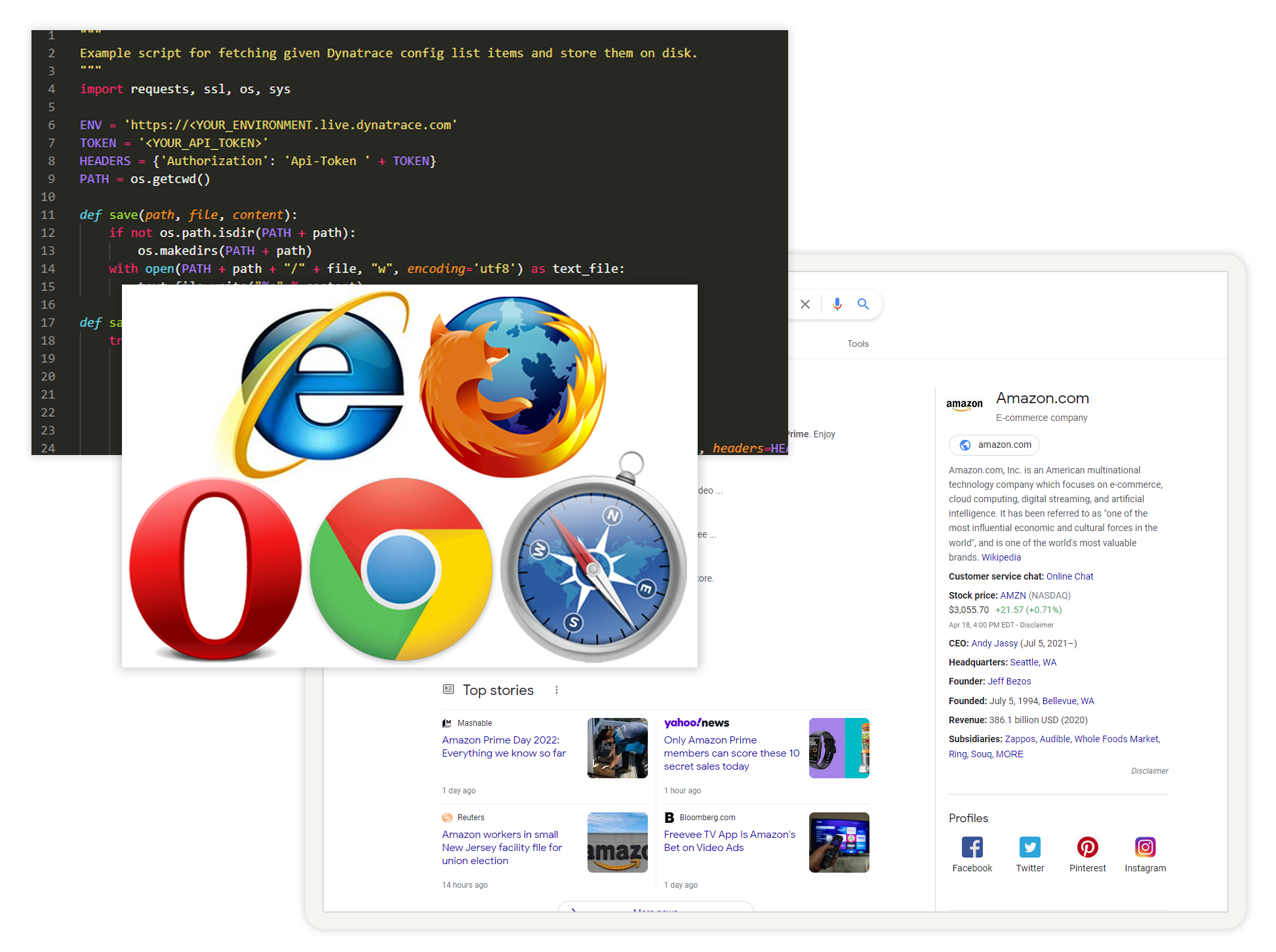Click the Profiles section heading
The height and width of the screenshot is (952, 1276).
[x=968, y=818]
